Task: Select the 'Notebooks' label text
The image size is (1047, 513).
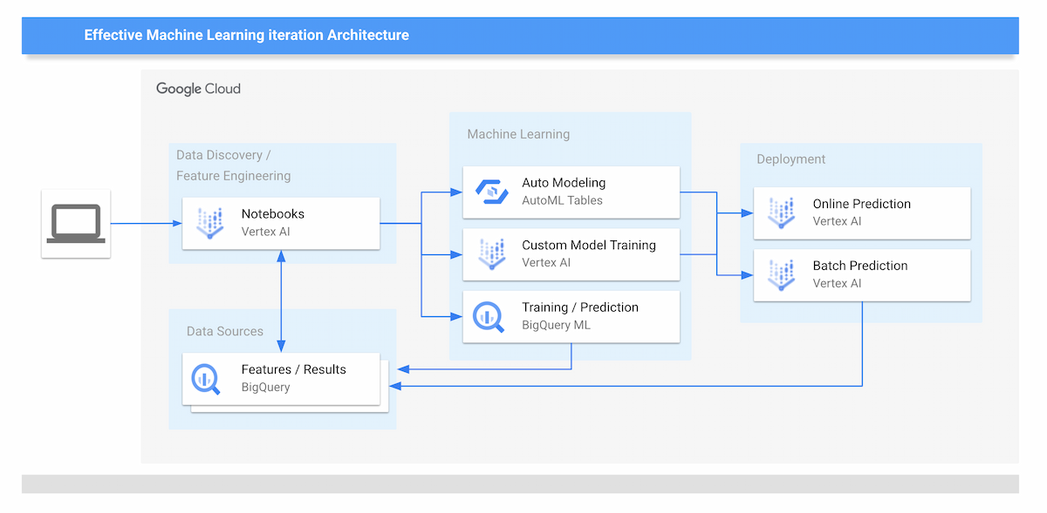Action: 272,214
